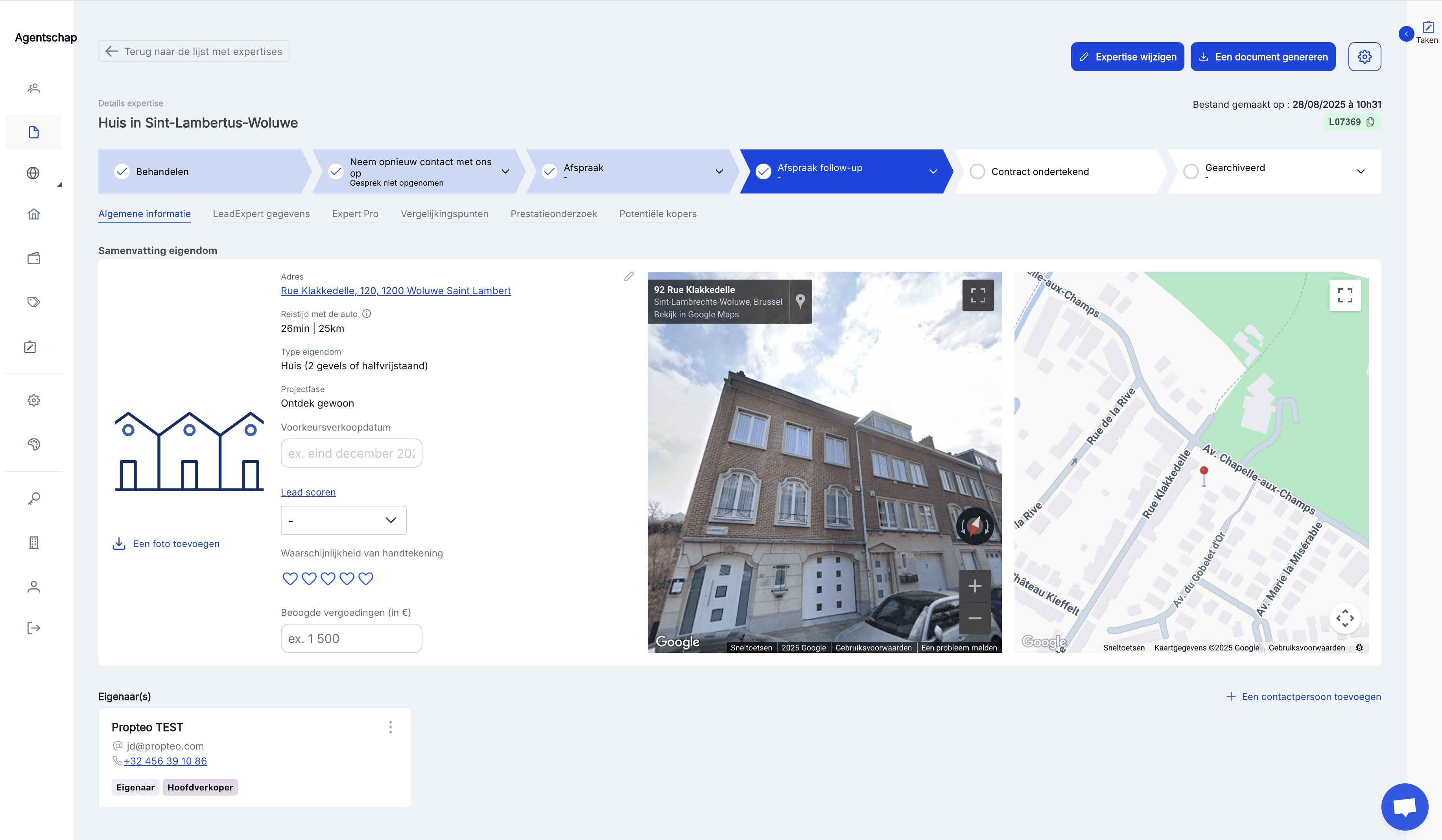This screenshot has height=840, width=1442.
Task: Click the Street View compass control
Action: click(x=974, y=526)
